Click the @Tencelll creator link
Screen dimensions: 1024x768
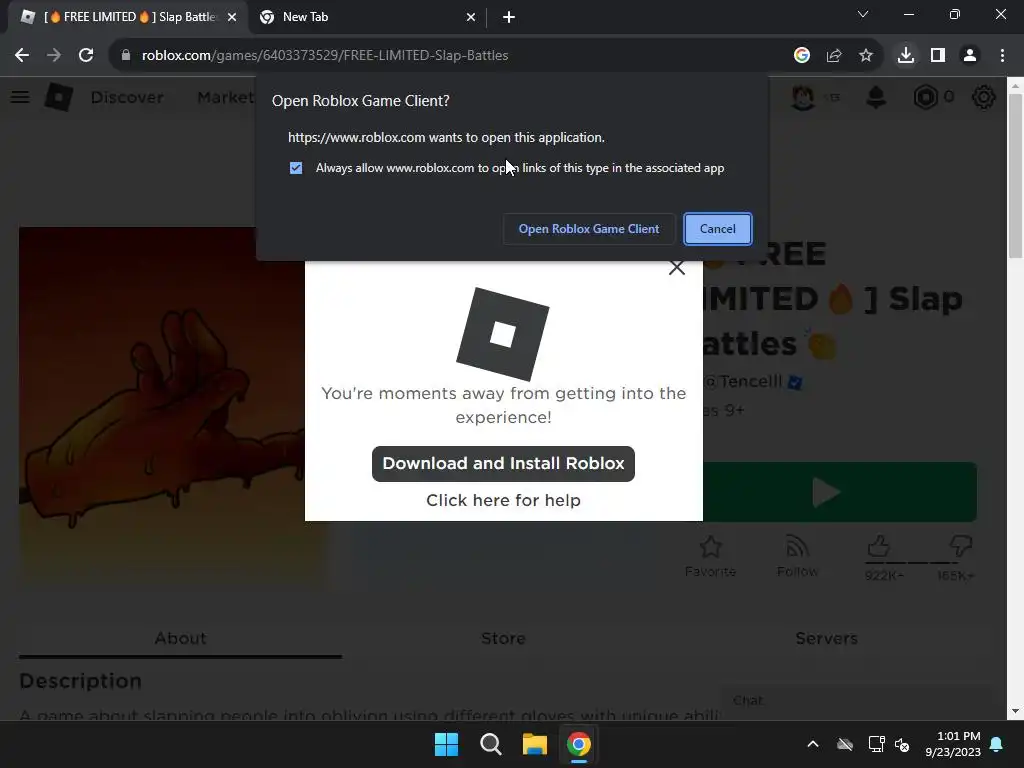[x=744, y=381]
